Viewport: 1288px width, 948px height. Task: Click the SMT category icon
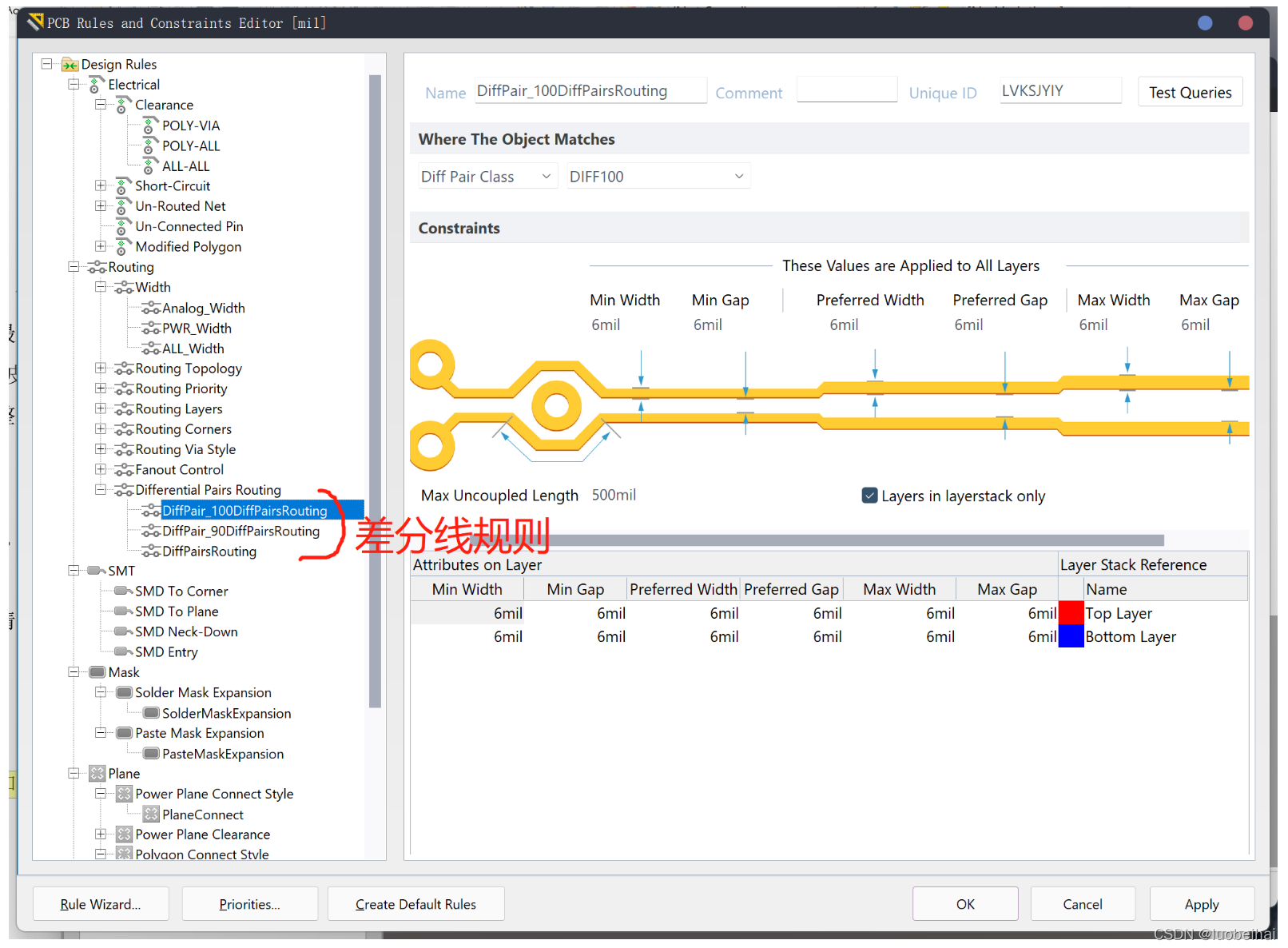click(x=97, y=571)
